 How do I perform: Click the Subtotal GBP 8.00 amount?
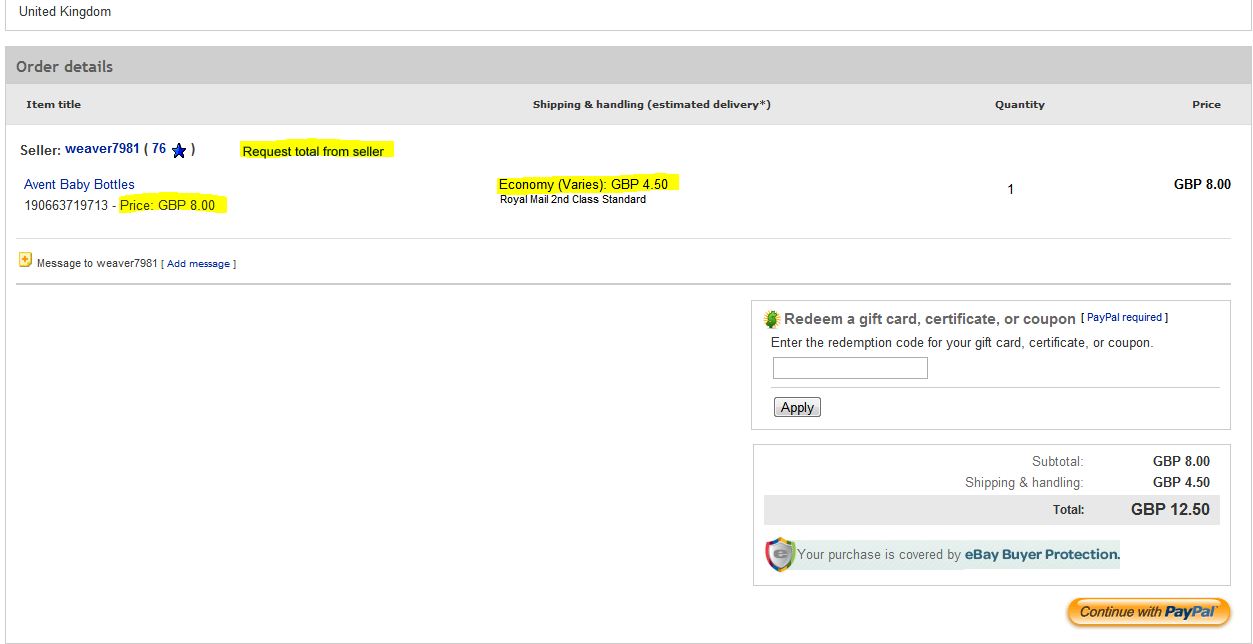(x=1181, y=461)
